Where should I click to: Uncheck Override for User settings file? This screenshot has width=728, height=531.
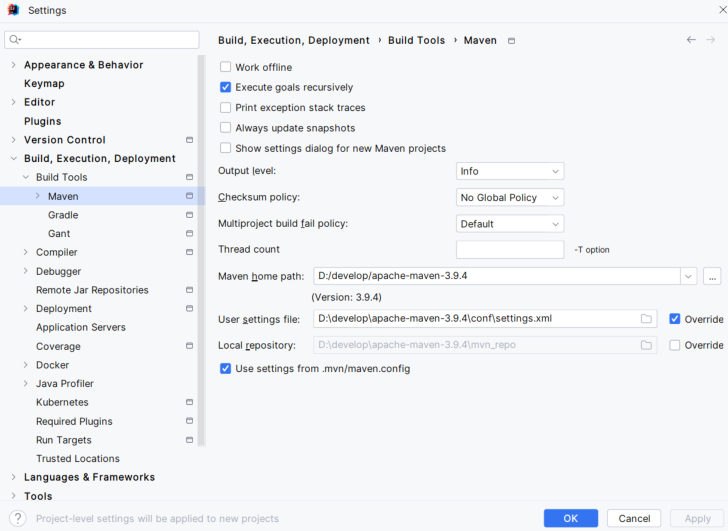click(x=675, y=319)
